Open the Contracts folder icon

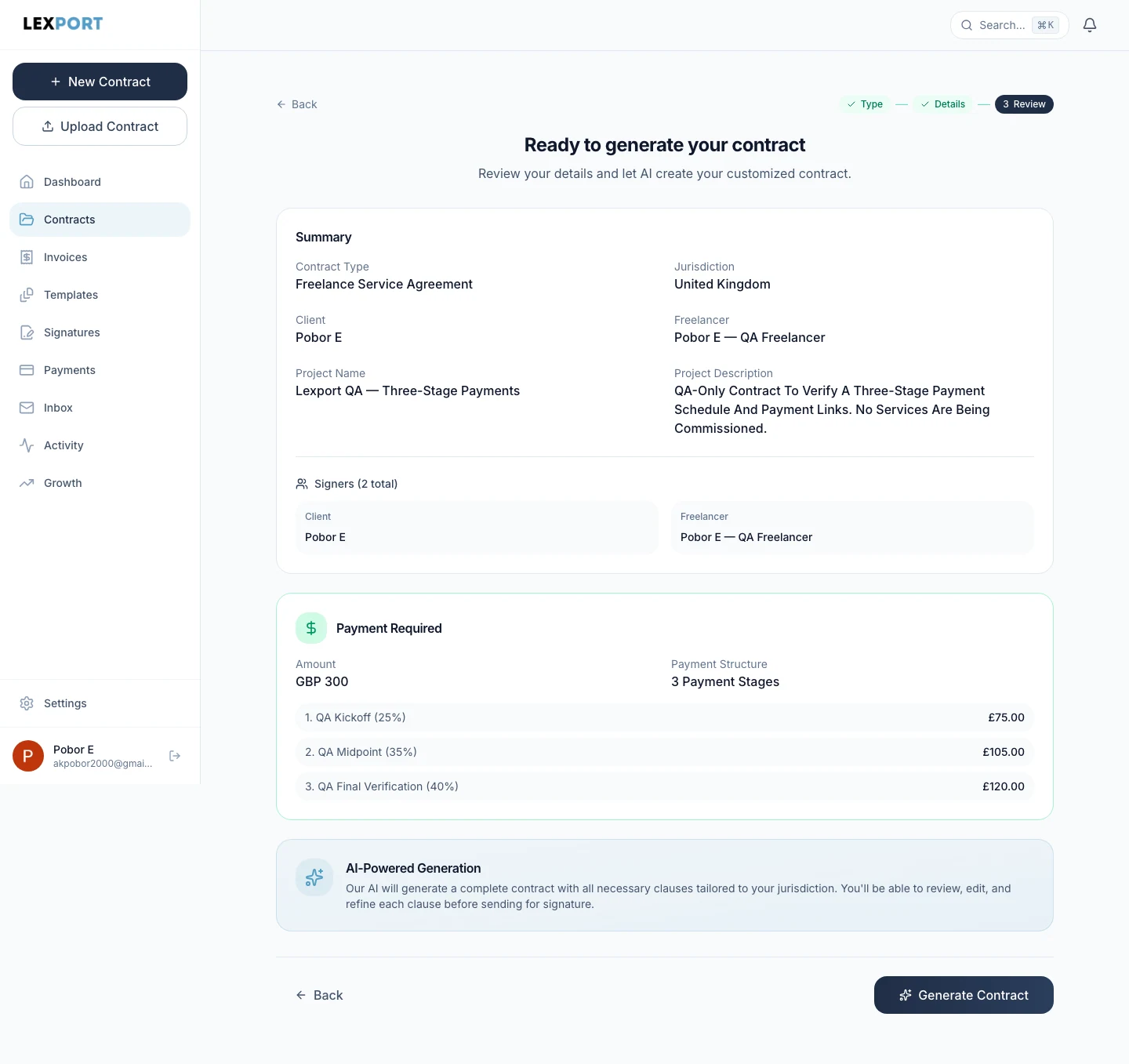[27, 220]
